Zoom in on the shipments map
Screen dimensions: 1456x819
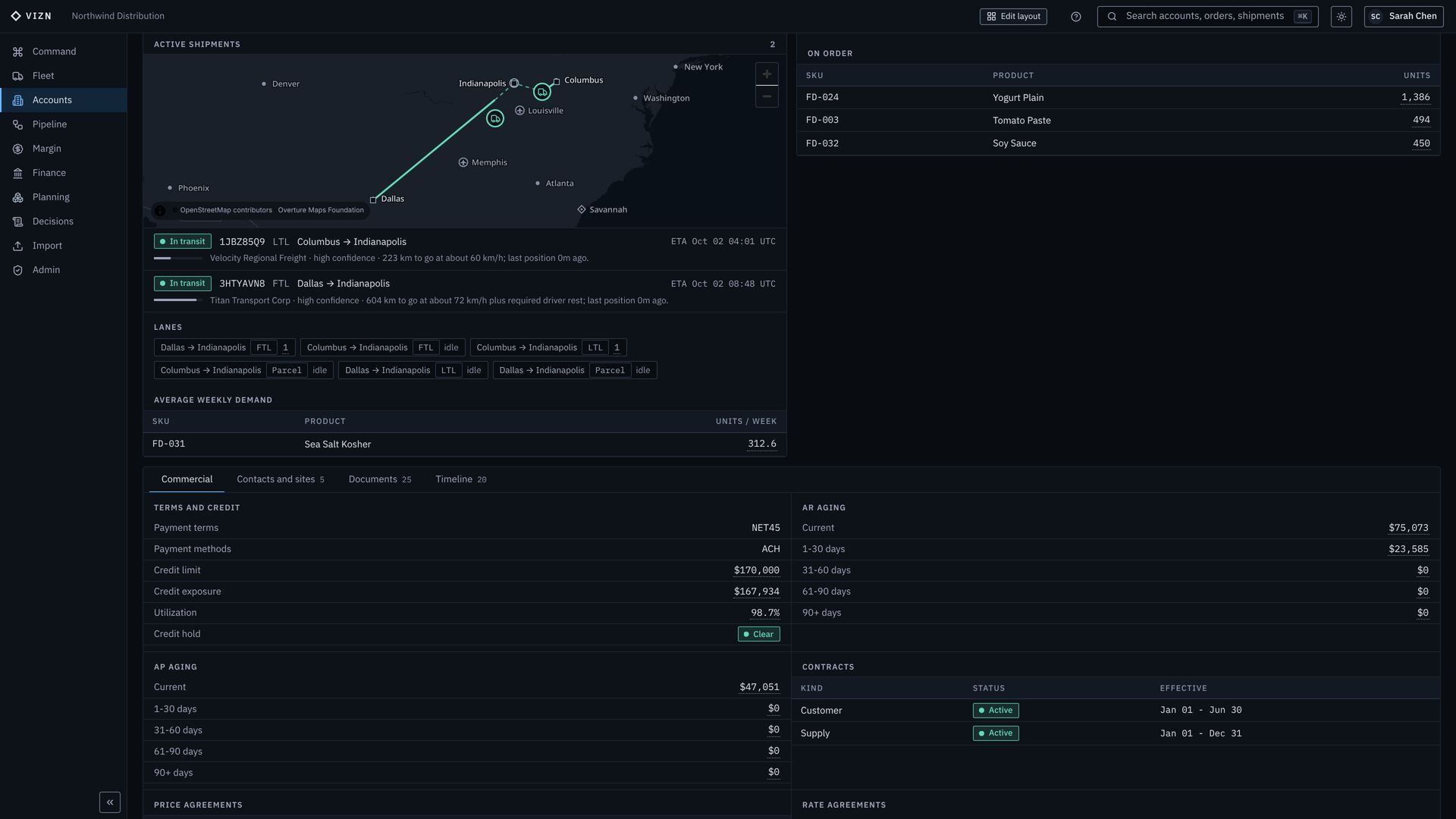767,74
